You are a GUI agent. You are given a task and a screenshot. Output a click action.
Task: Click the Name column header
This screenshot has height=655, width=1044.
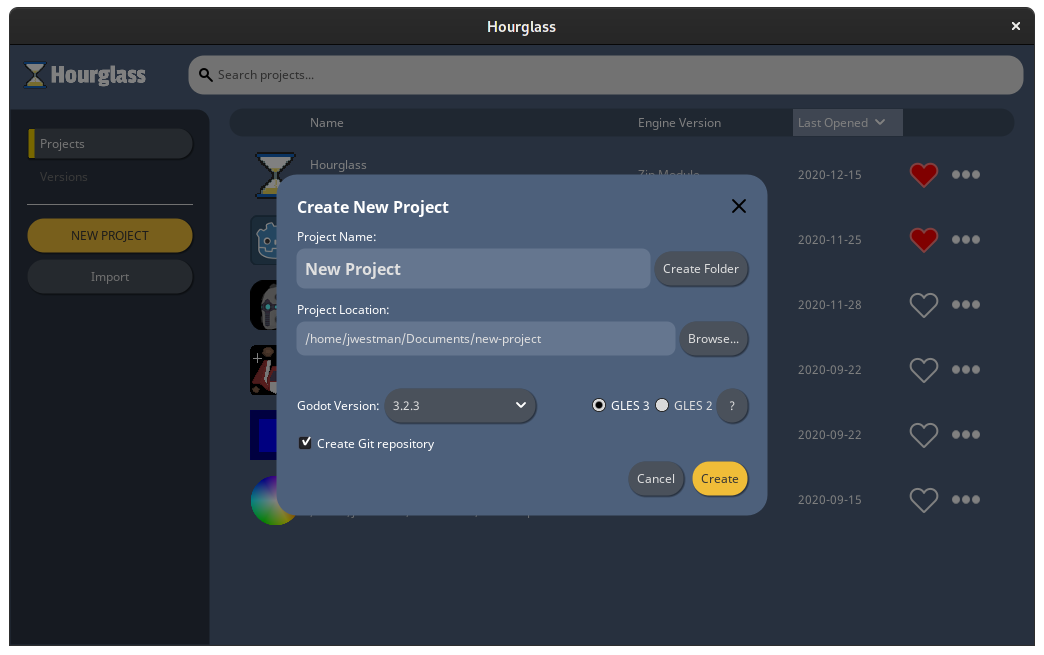click(x=327, y=122)
